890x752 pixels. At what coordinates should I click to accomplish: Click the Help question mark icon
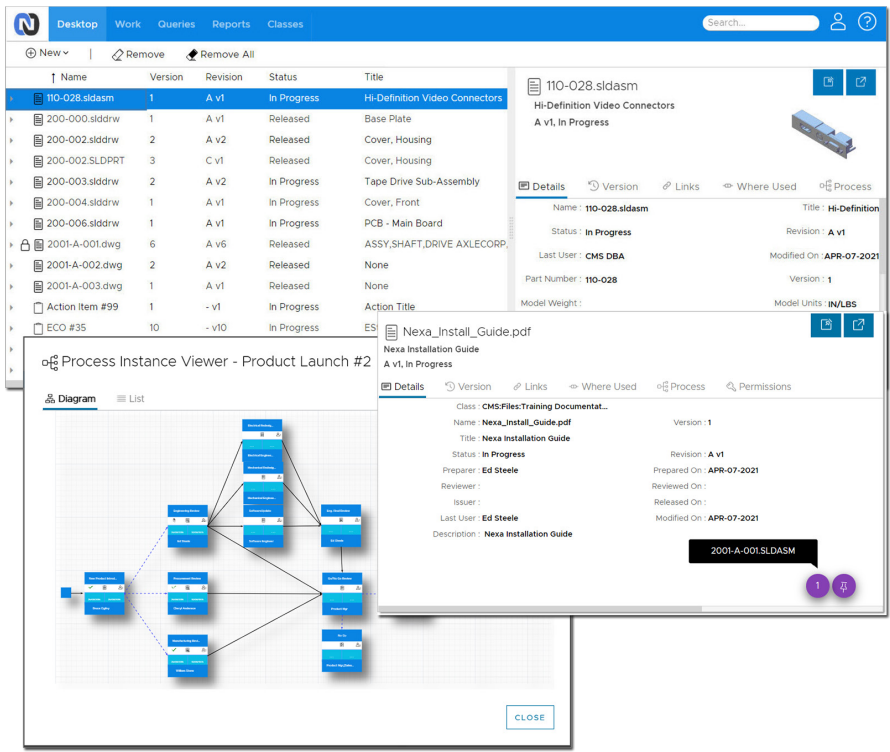868,22
